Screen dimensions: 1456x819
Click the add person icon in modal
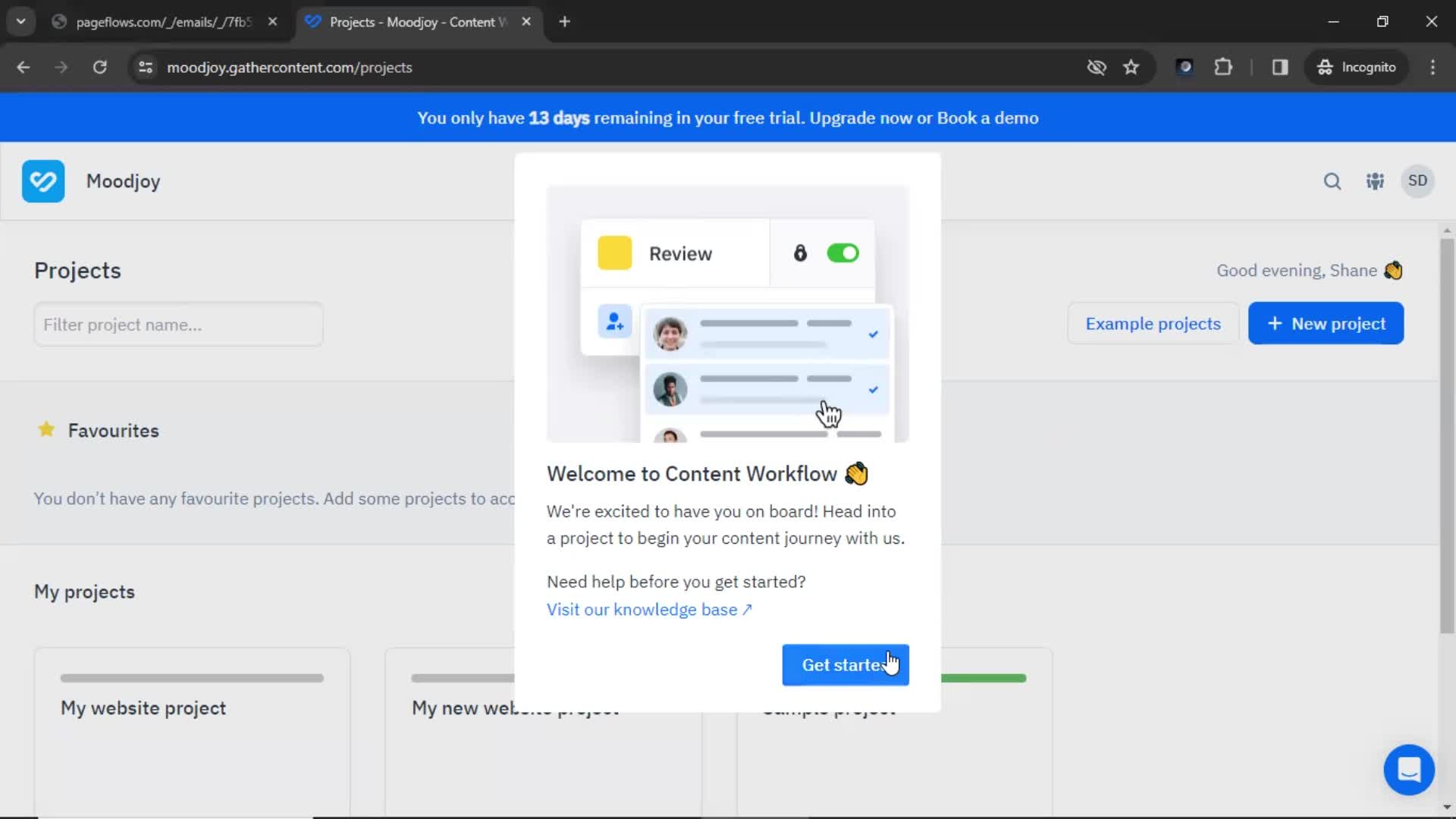click(x=613, y=321)
